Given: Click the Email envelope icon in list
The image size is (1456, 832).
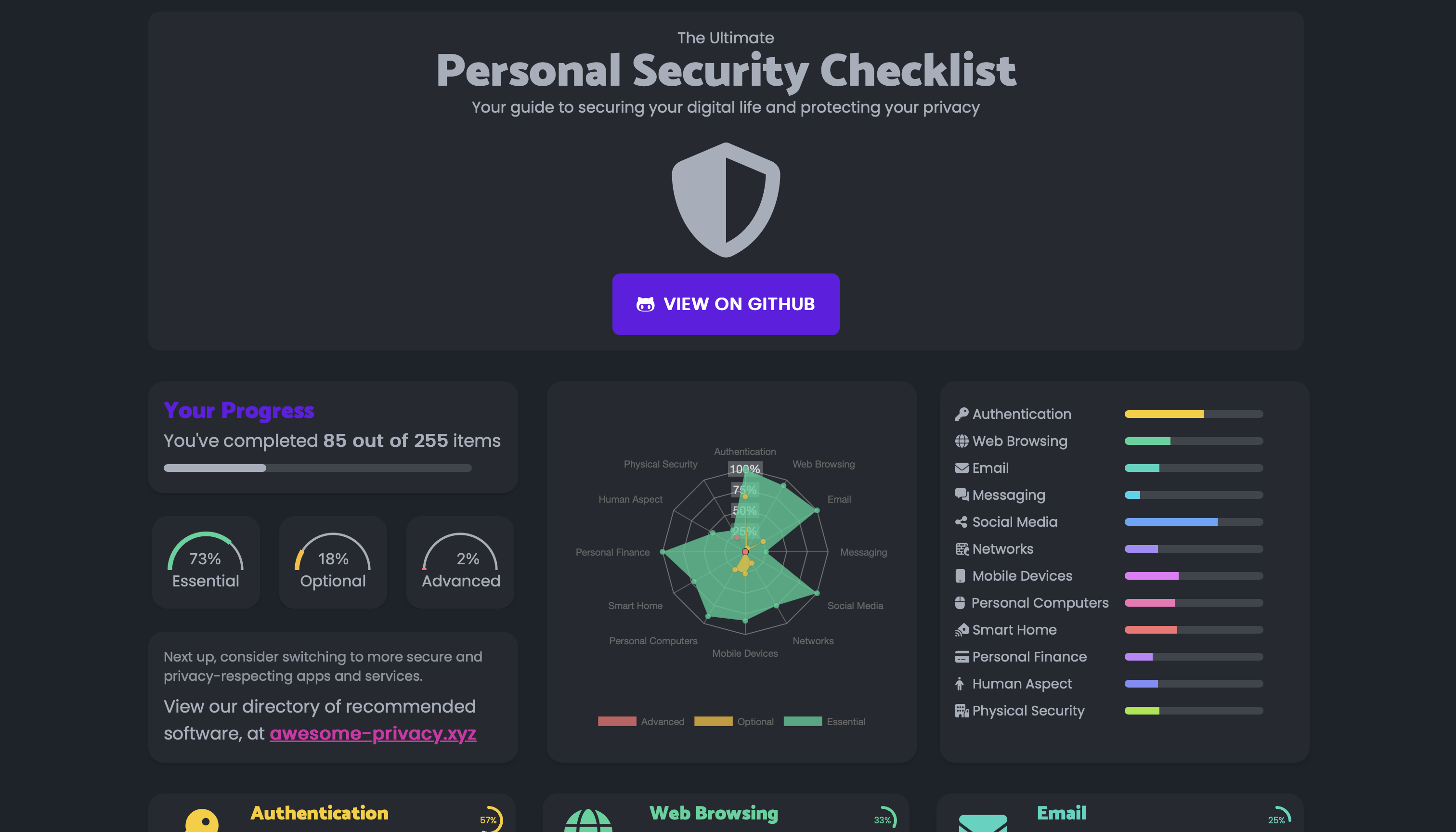Looking at the screenshot, I should pyautogui.click(x=961, y=468).
